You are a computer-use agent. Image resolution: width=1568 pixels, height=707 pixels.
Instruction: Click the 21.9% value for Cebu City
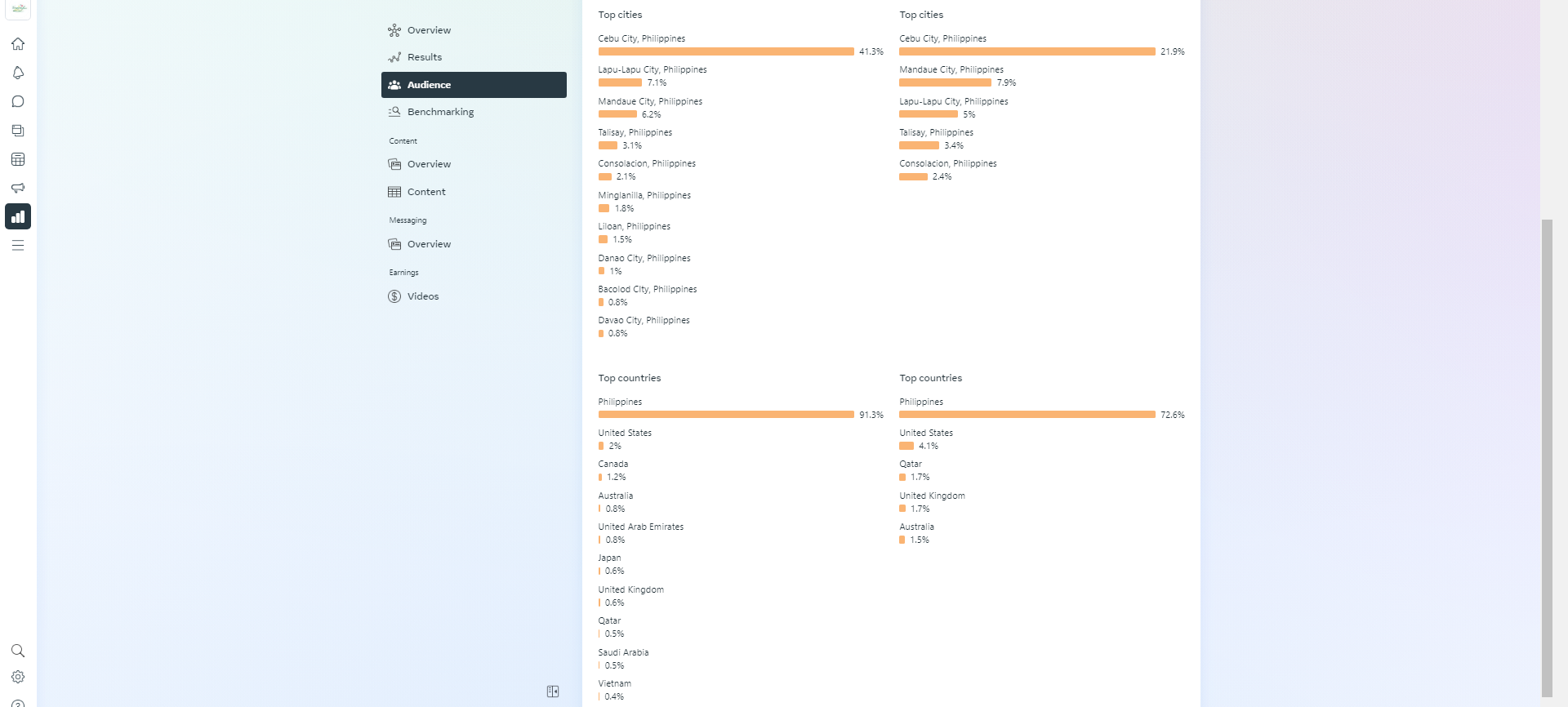point(1173,51)
